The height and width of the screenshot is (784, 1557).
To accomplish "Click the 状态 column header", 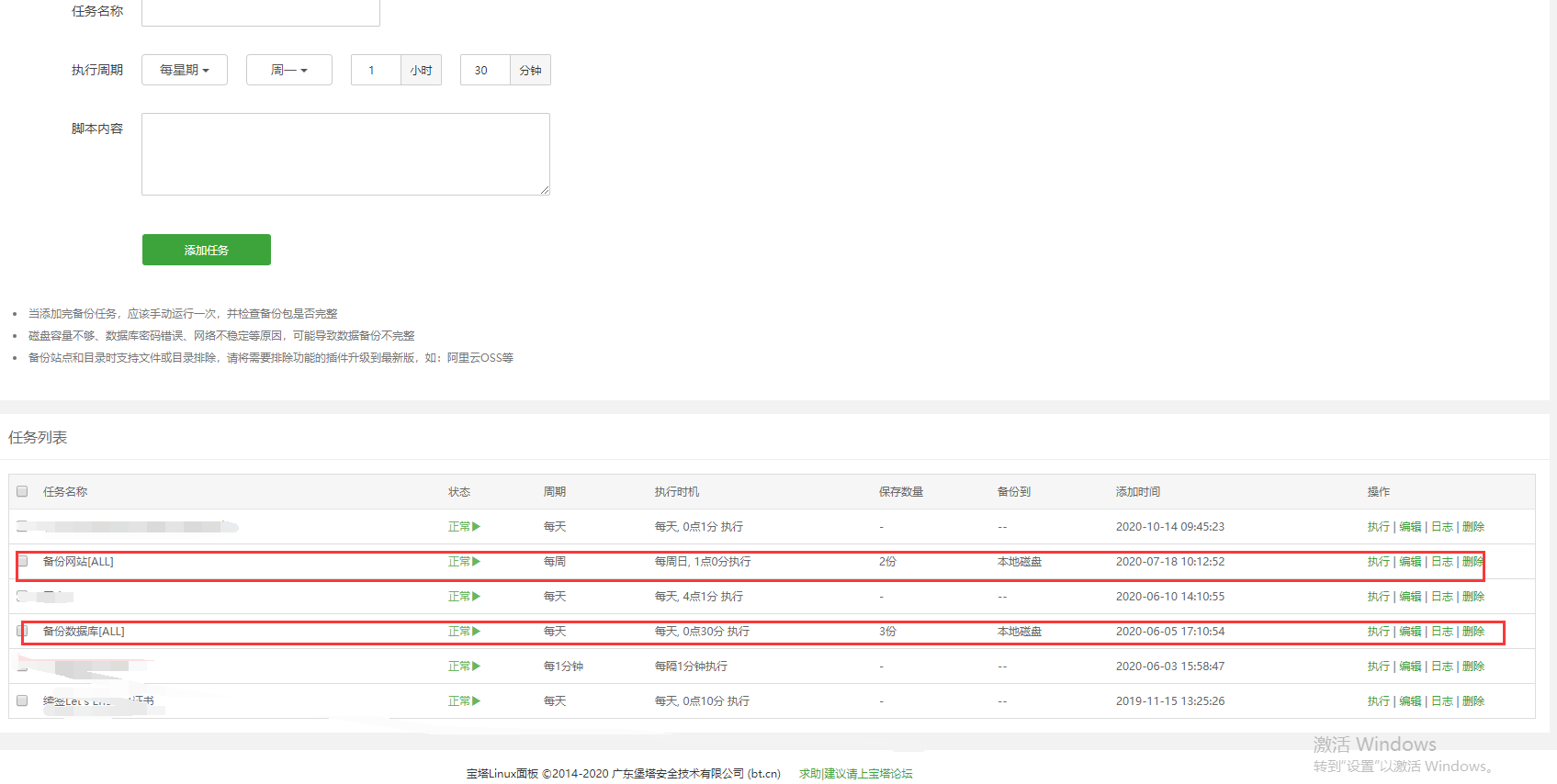I will point(459,492).
